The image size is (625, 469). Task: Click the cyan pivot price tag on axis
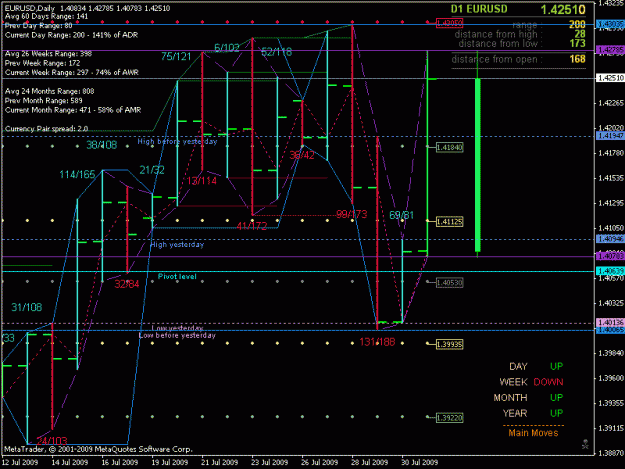point(610,271)
